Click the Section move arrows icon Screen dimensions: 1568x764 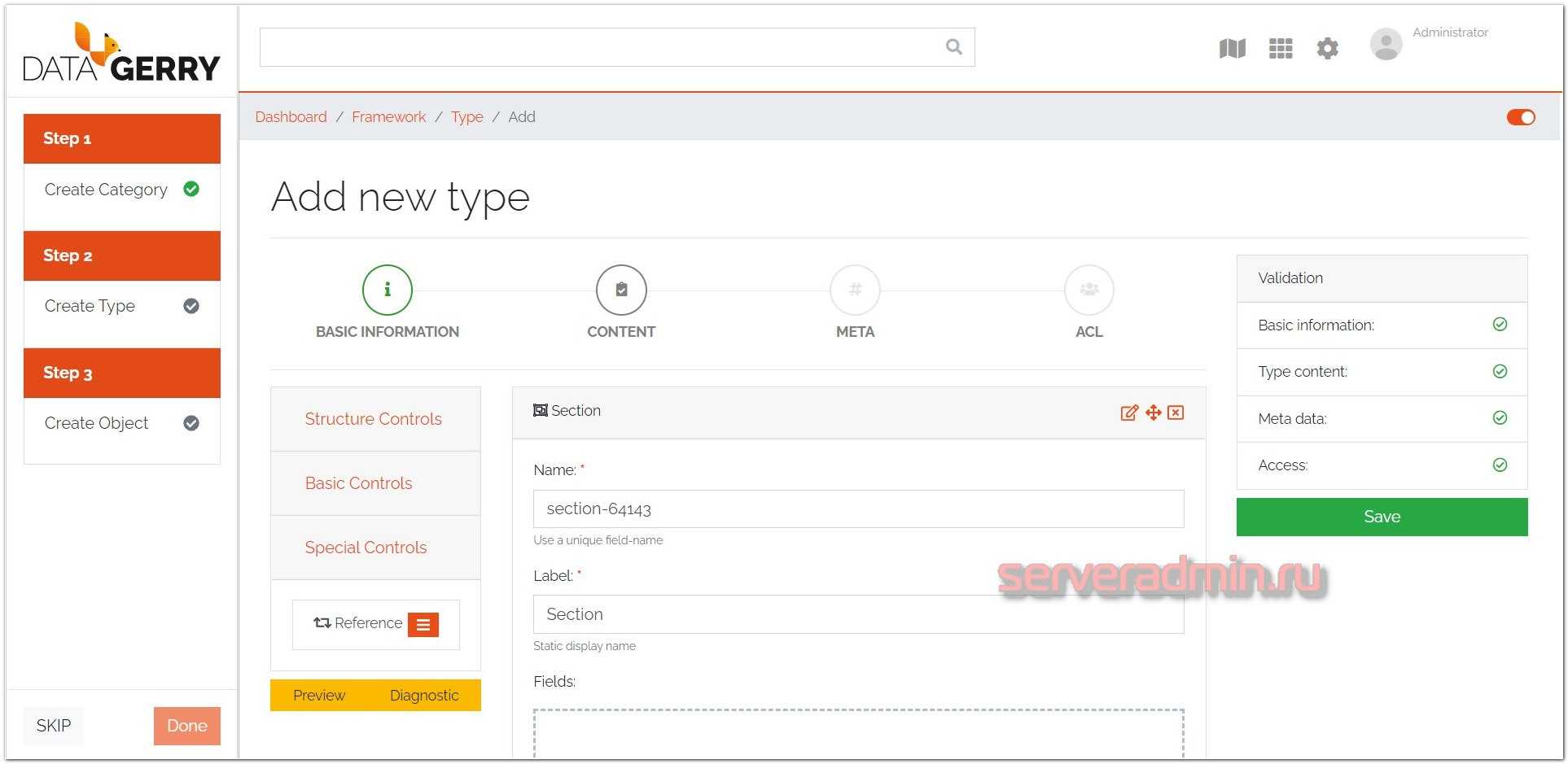pos(1153,413)
